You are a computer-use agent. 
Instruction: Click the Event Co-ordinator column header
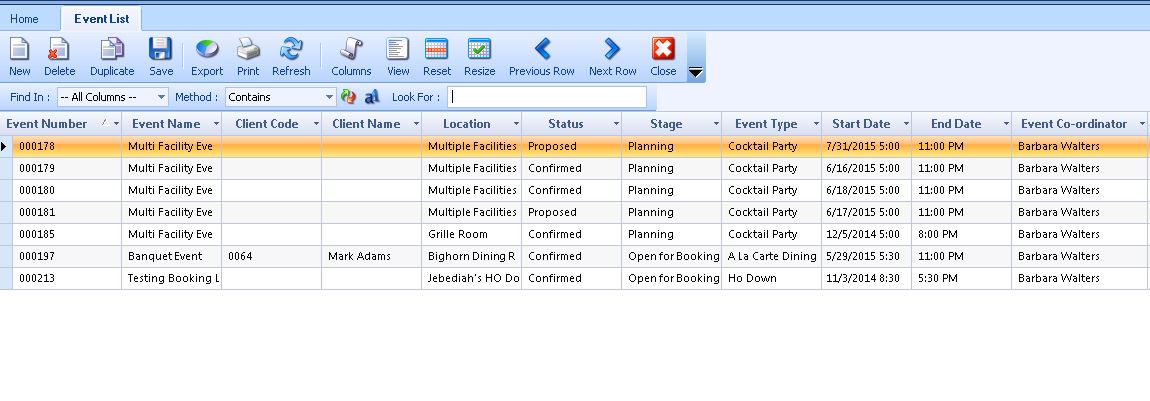tap(1073, 124)
